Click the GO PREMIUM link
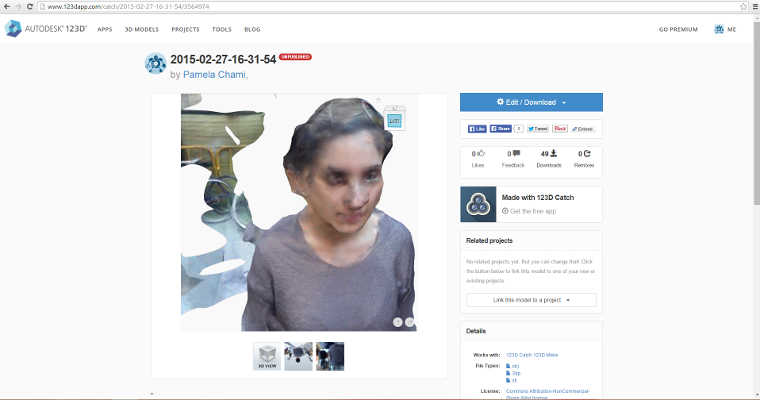Image resolution: width=760 pixels, height=400 pixels. (x=678, y=30)
